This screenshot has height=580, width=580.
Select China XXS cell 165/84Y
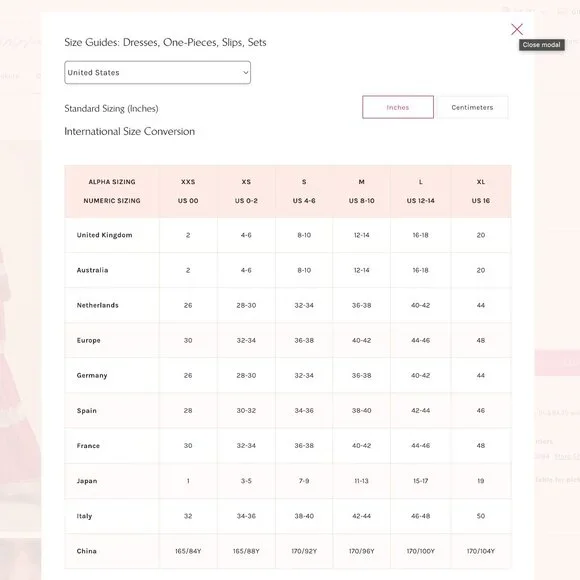(188, 551)
